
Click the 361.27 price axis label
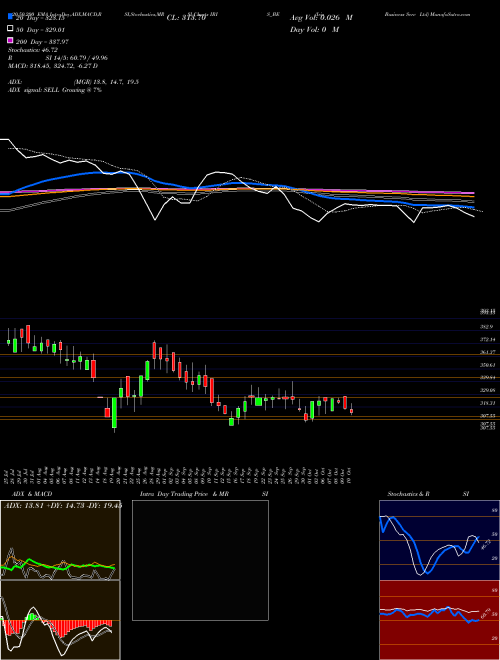pyautogui.click(x=489, y=352)
